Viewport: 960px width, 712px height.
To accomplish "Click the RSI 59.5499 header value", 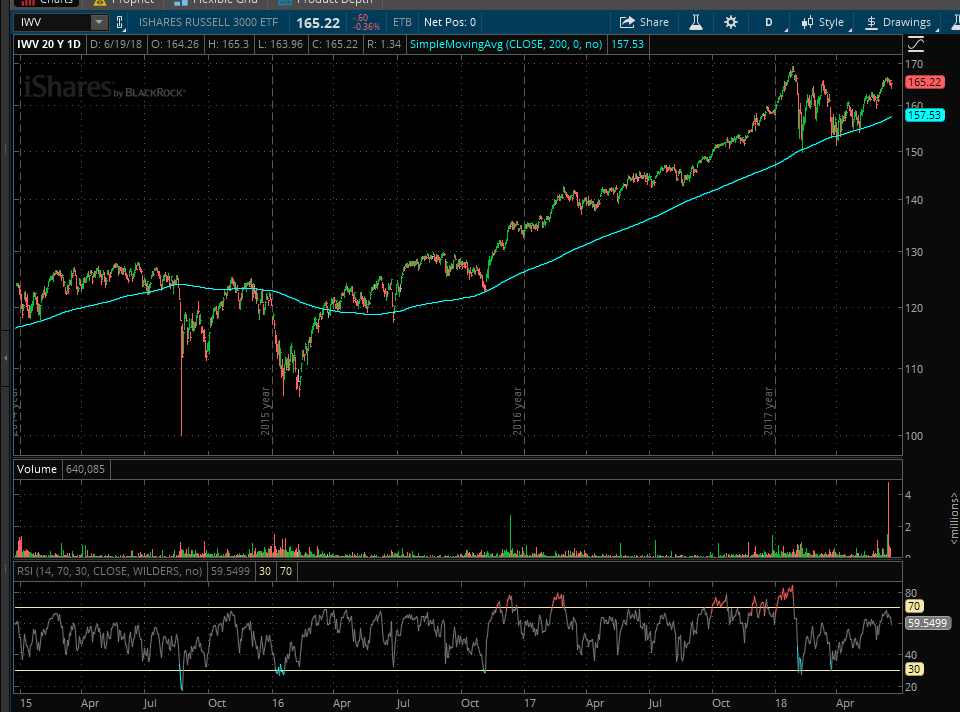I will coord(230,571).
